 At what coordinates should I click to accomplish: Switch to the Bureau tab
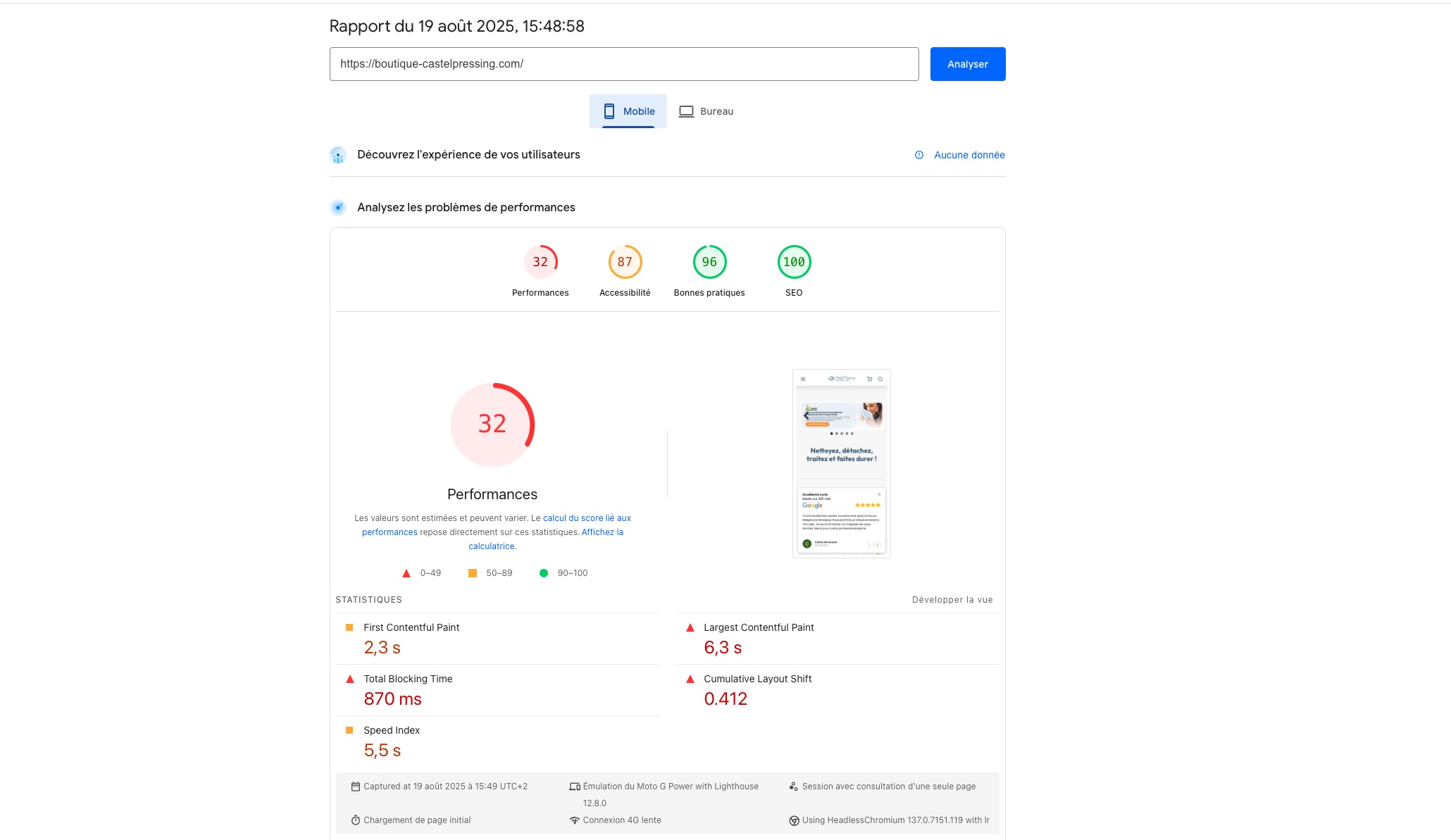(706, 111)
